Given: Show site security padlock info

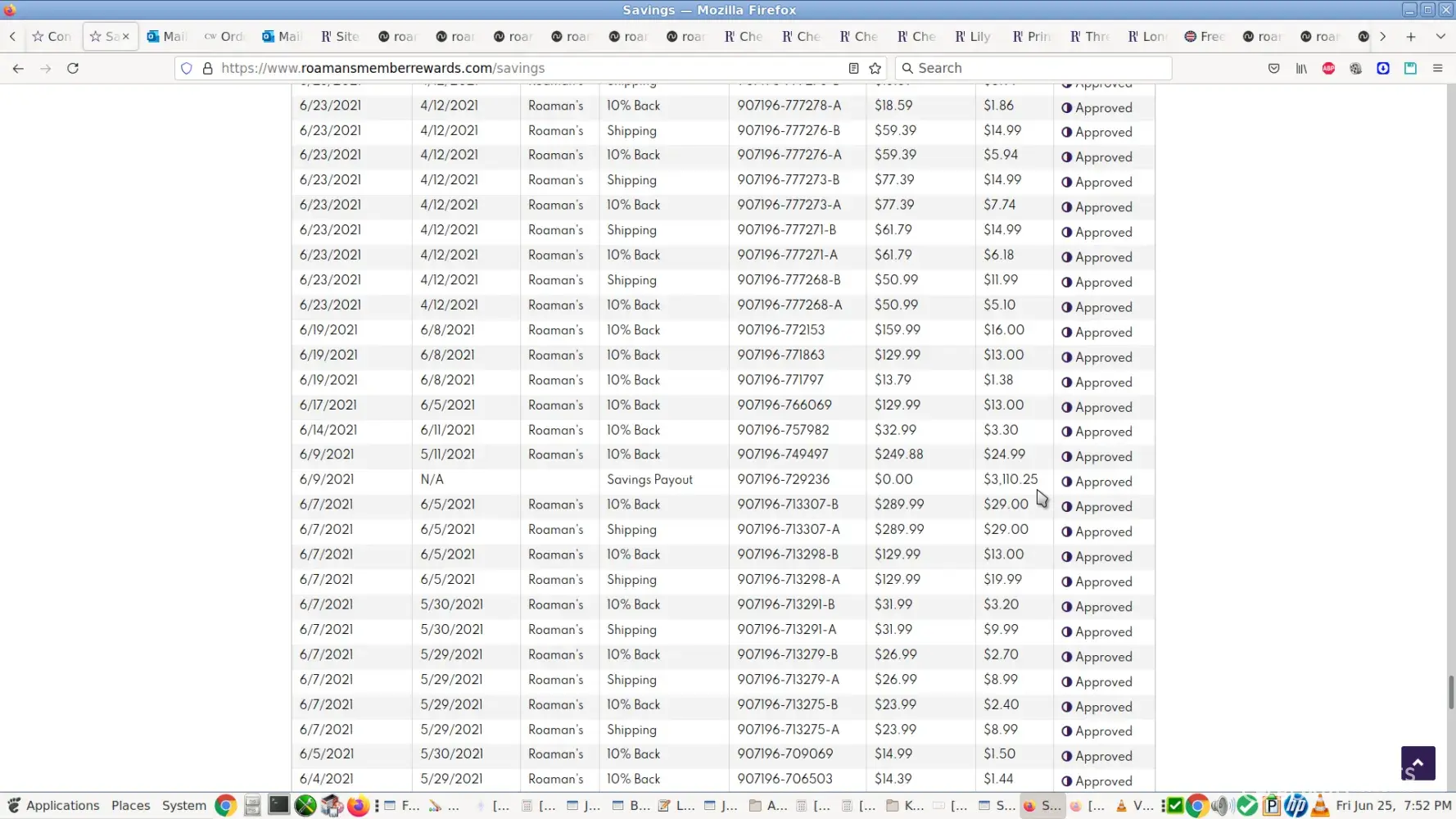Looking at the screenshot, I should pyautogui.click(x=208, y=69).
